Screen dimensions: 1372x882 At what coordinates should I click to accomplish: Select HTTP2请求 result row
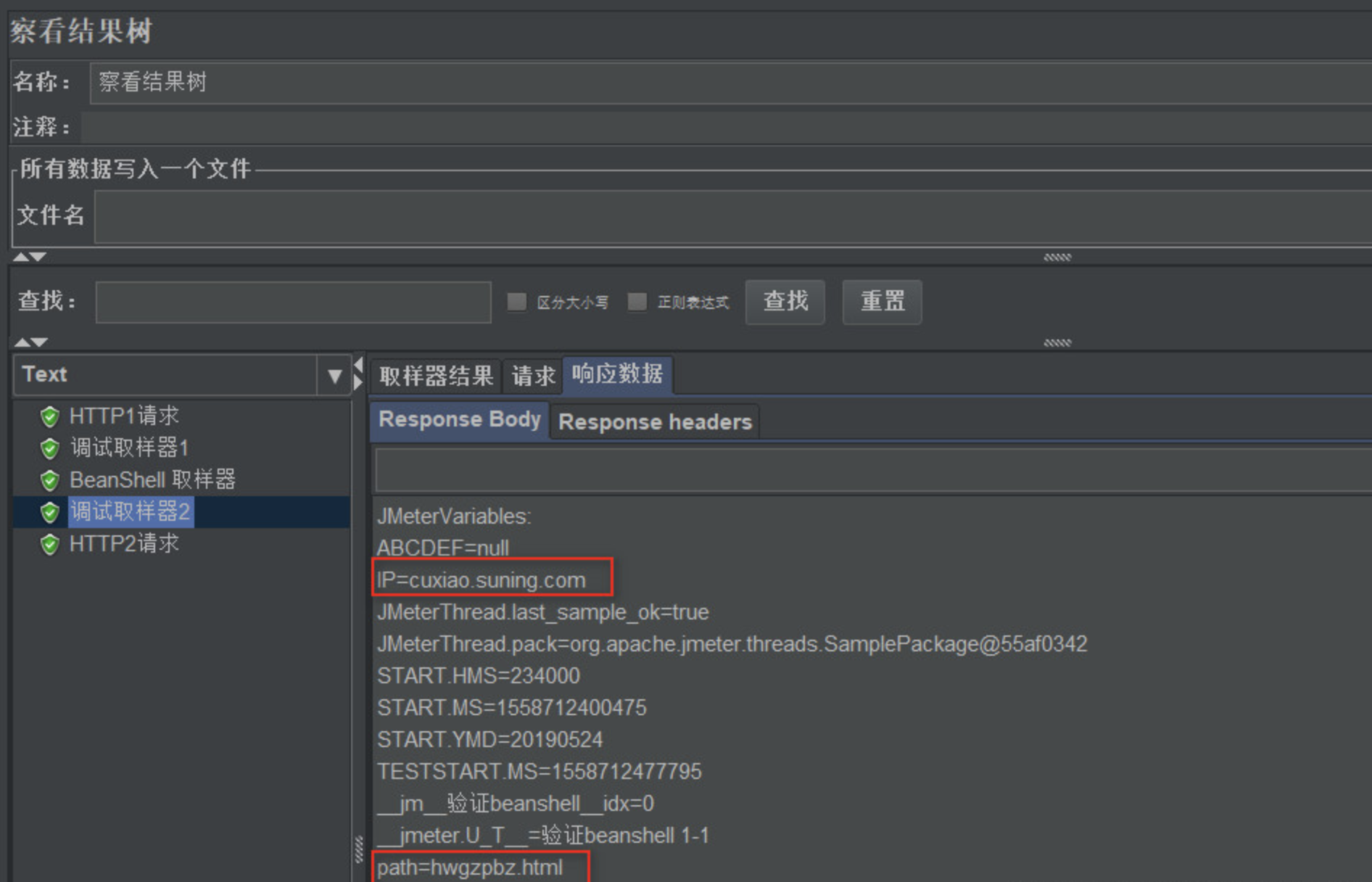coord(124,544)
